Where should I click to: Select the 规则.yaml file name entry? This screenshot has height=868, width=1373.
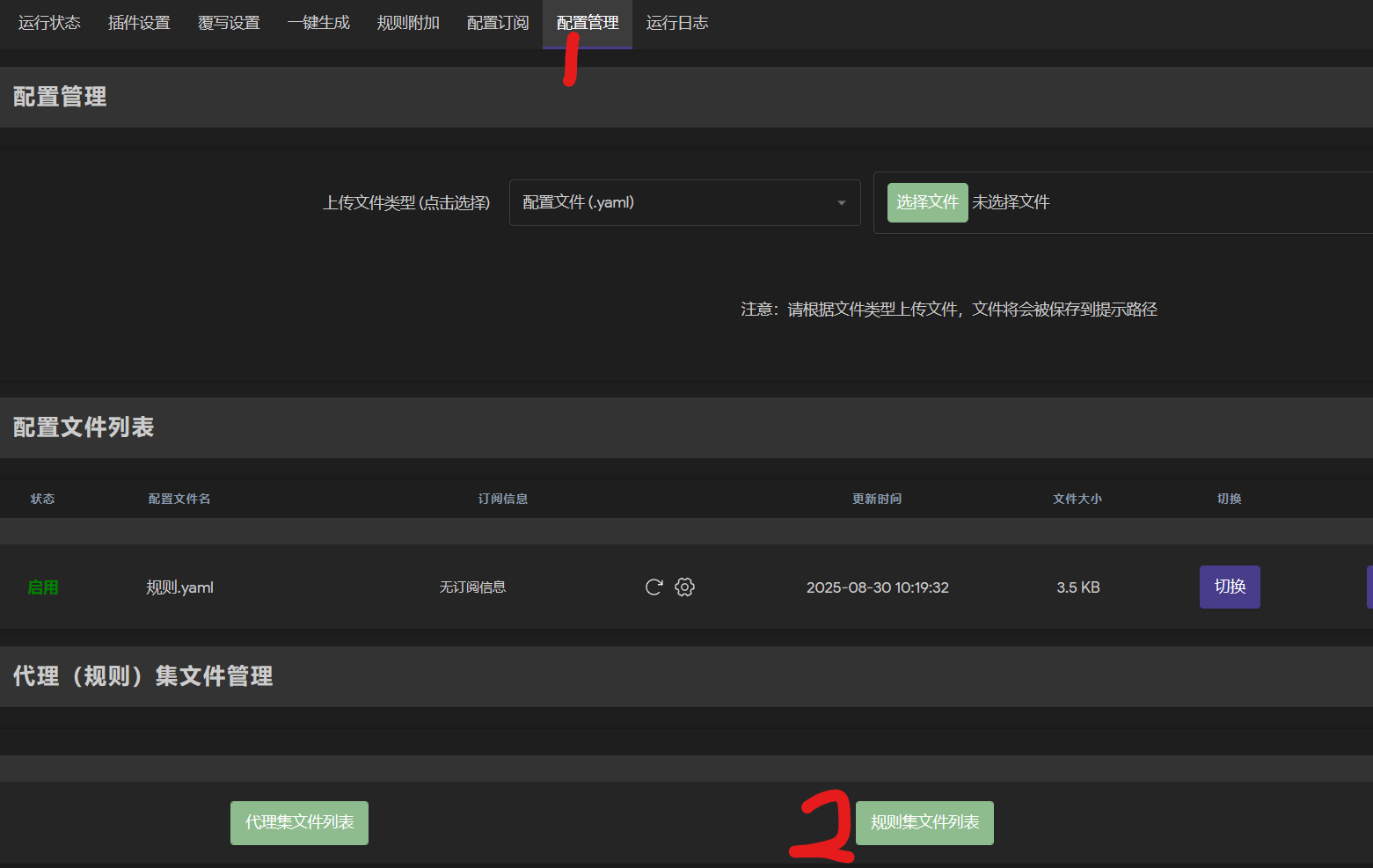click(x=180, y=587)
